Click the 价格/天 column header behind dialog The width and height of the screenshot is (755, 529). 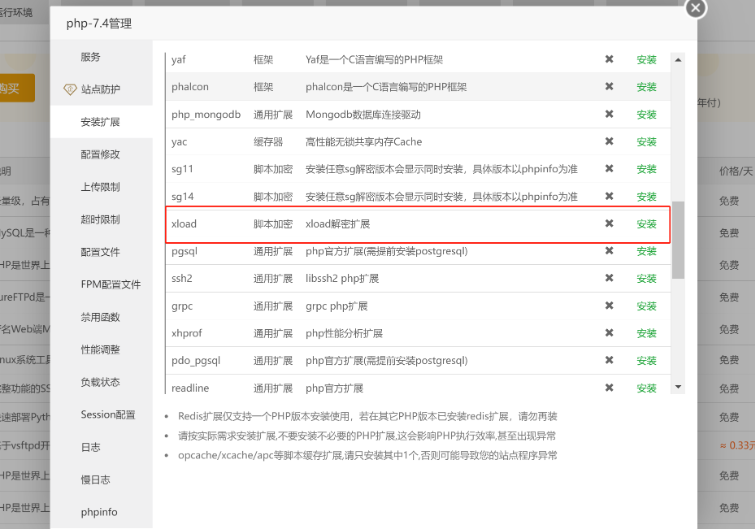(736, 171)
